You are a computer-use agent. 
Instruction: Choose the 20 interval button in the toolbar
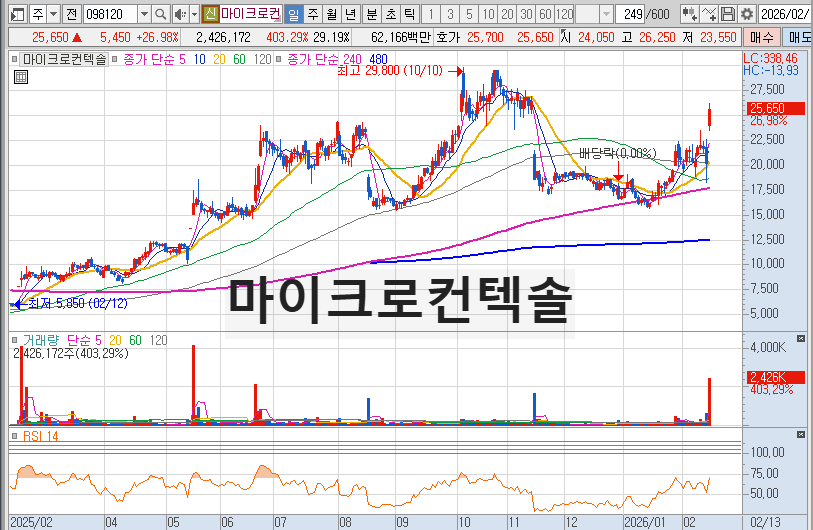pyautogui.click(x=508, y=14)
